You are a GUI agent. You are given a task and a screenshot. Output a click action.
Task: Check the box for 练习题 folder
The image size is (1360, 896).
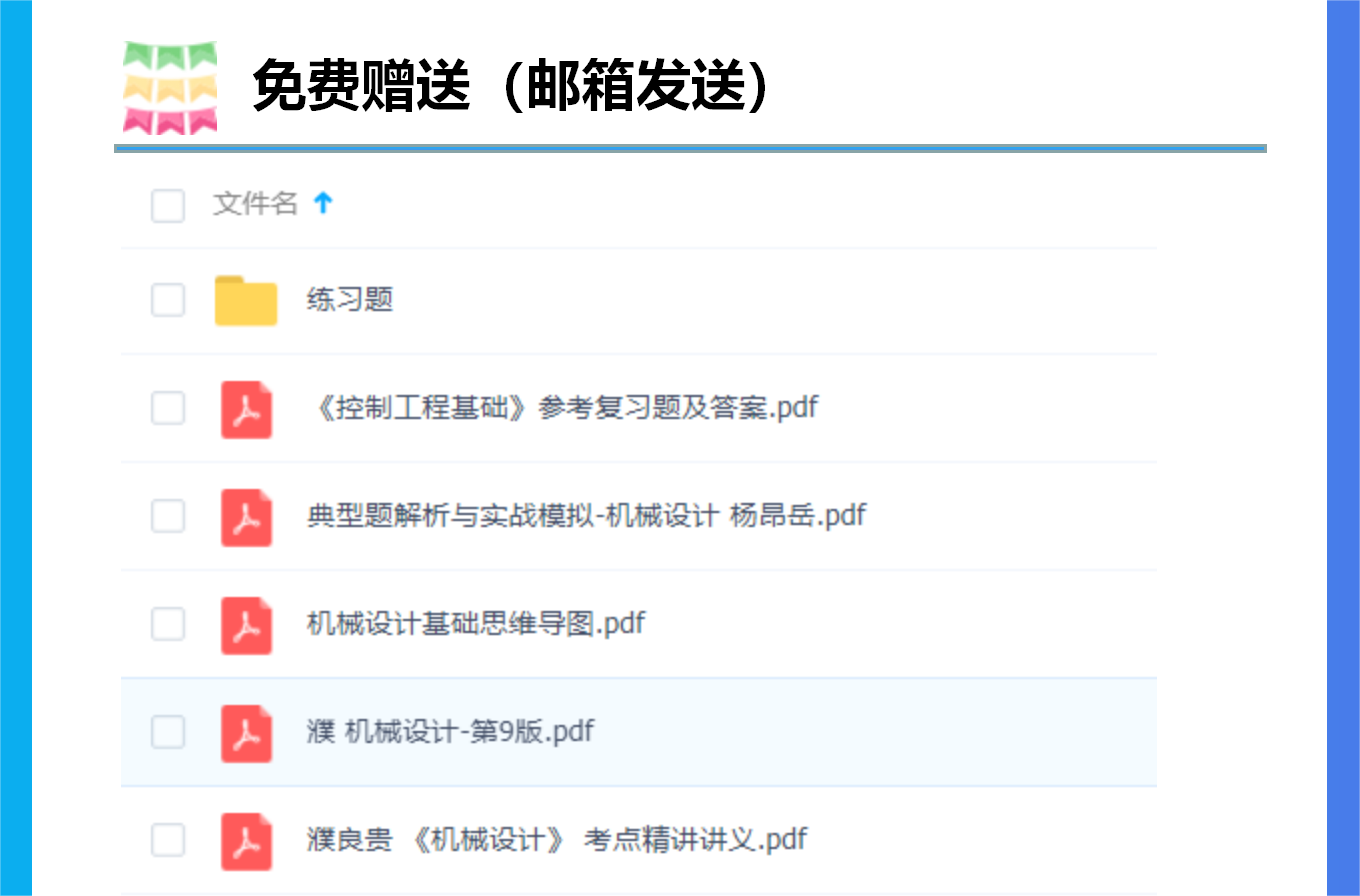pyautogui.click(x=168, y=300)
